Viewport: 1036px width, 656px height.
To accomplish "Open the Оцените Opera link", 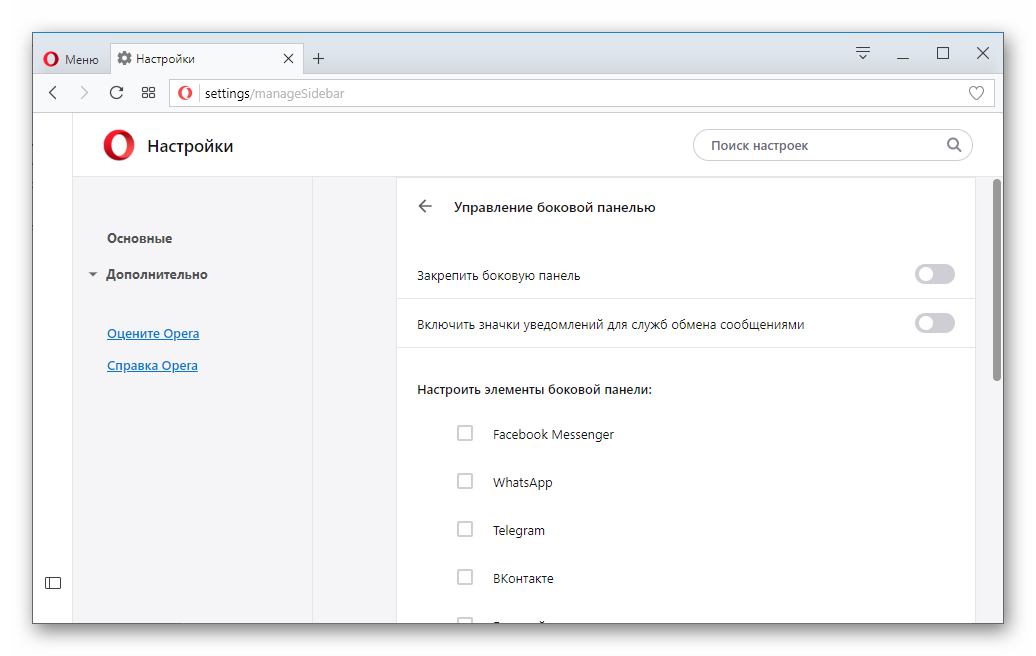I will coord(153,334).
